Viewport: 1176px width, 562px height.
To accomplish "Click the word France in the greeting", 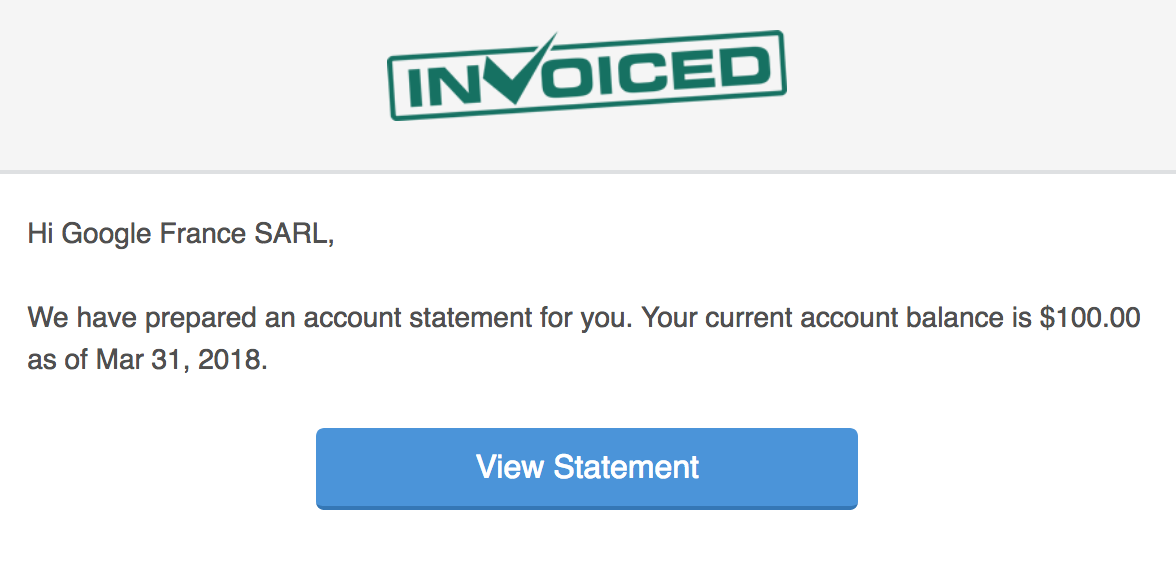I will [203, 234].
